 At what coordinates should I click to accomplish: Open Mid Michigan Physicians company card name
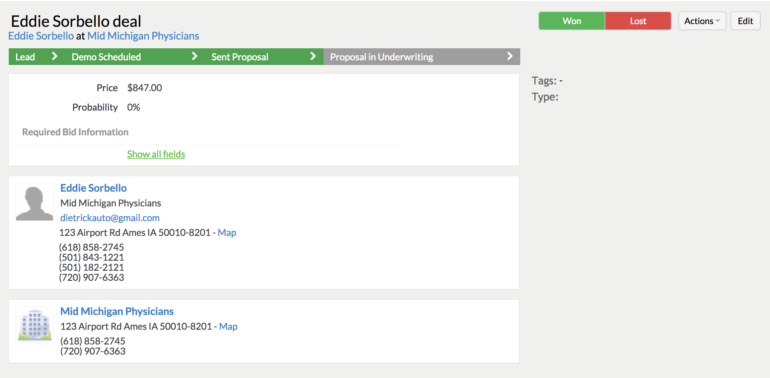tap(117, 311)
